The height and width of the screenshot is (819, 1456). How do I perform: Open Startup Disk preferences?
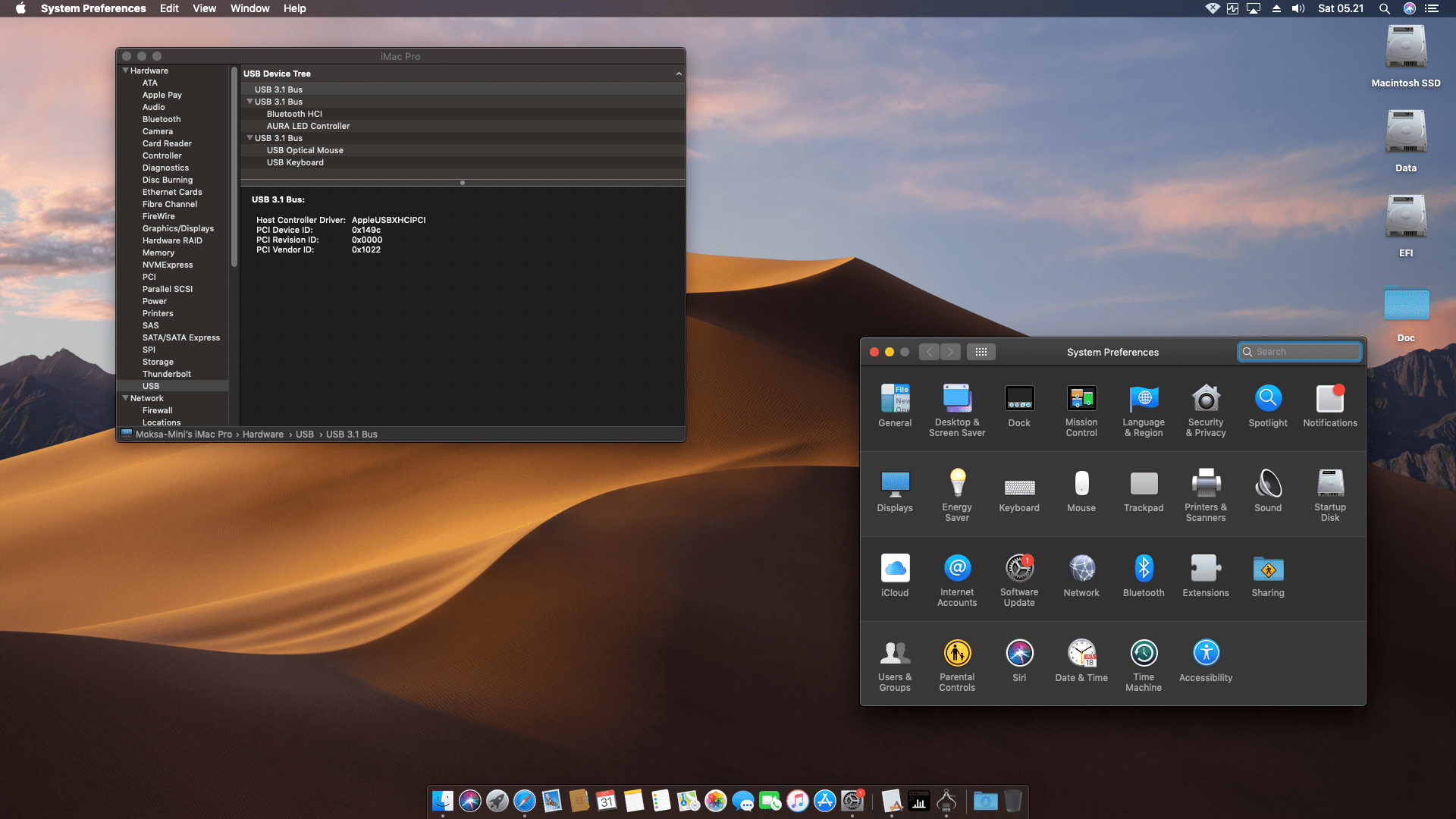[1330, 495]
